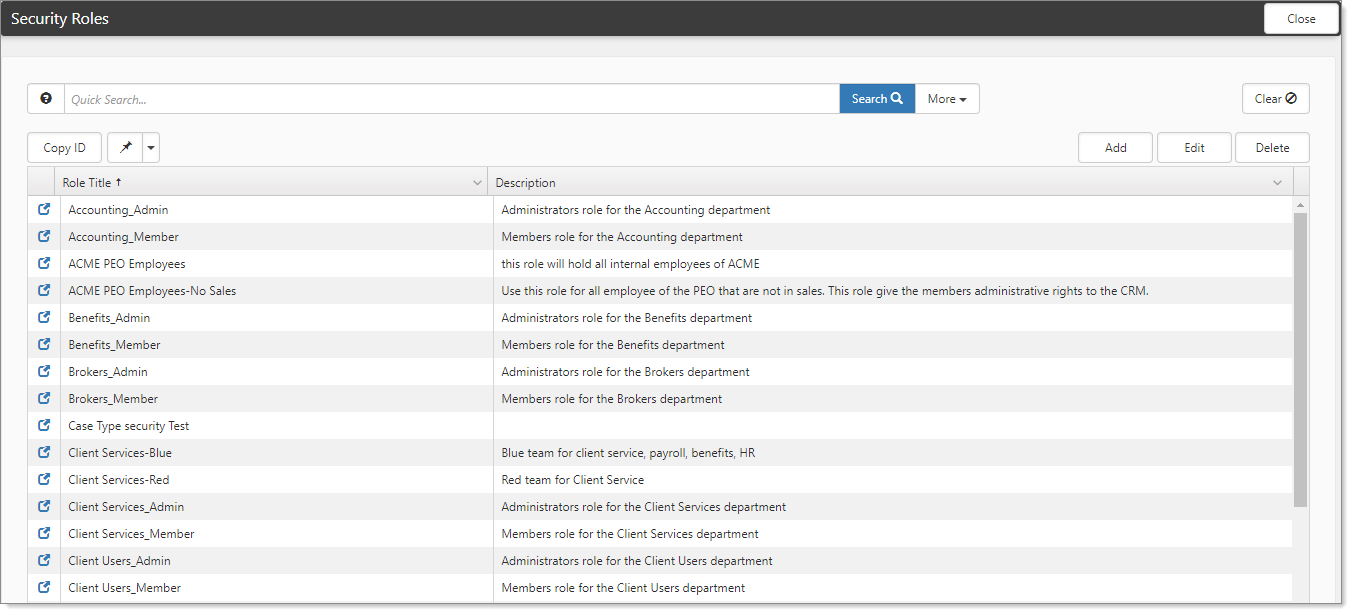This screenshot has width=1352, height=614.
Task: Expand the Role Title column menu chevron
Action: pyautogui.click(x=477, y=183)
